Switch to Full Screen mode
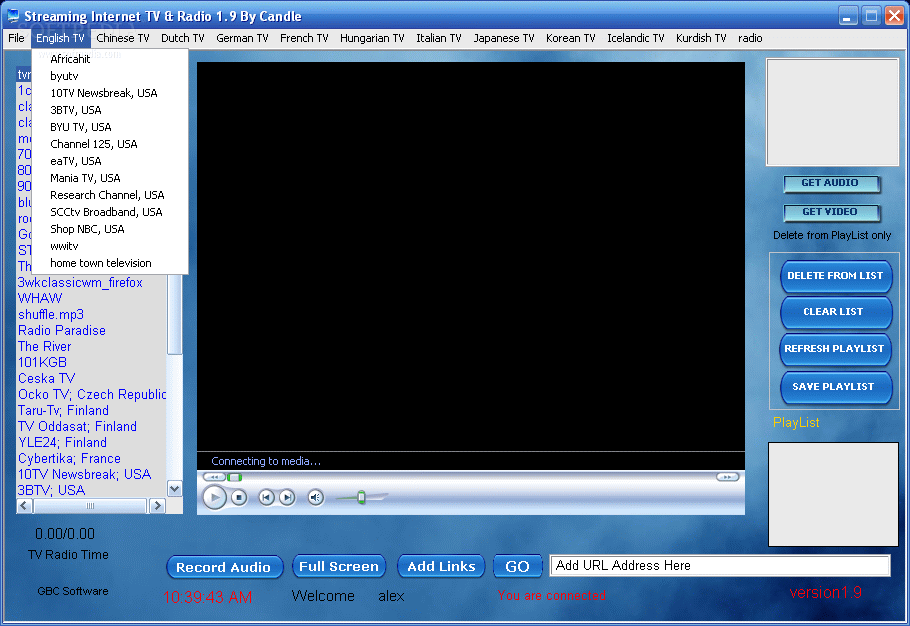The image size is (910, 626). pos(339,566)
